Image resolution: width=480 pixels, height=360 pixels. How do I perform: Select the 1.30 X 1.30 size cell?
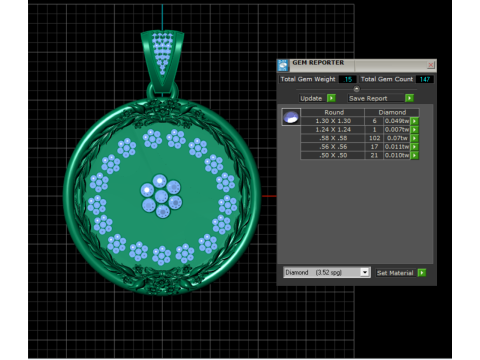point(333,121)
